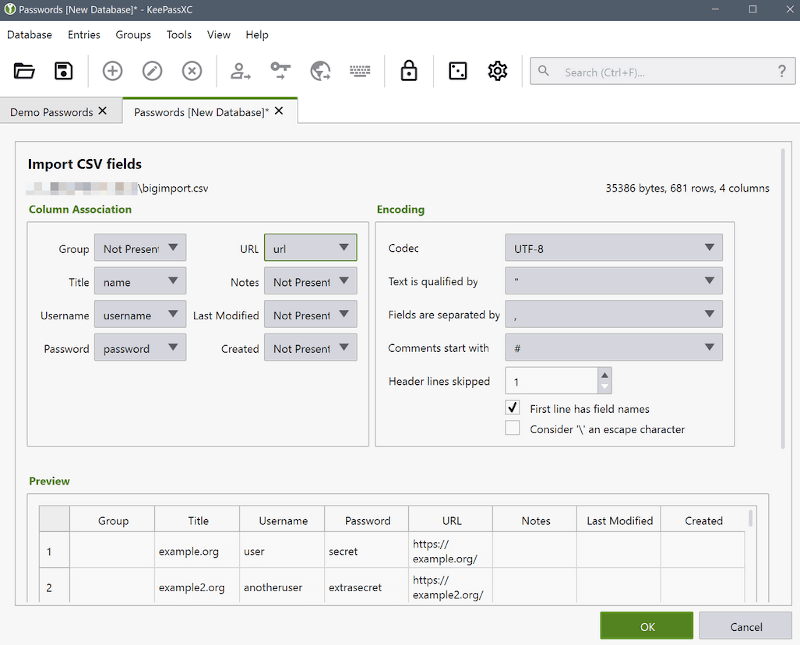Image resolution: width=800 pixels, height=645 pixels.
Task: Copy password with the key icon
Action: coord(280,71)
